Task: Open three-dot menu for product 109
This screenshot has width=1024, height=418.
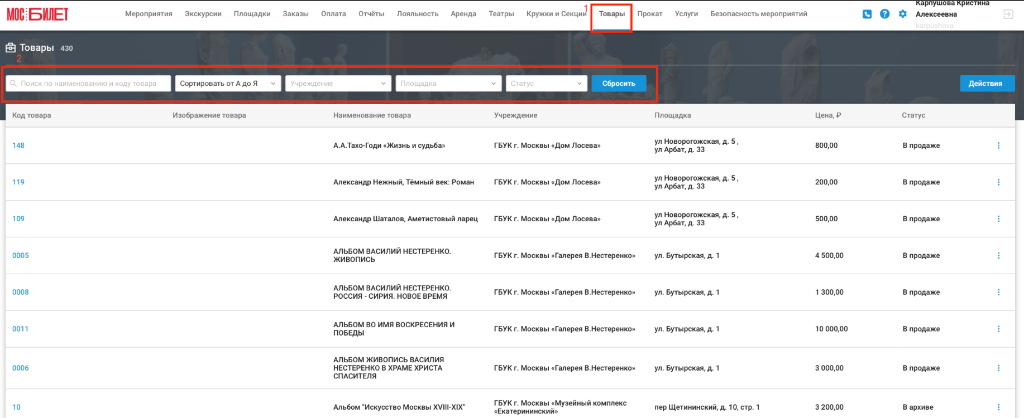Action: click(999, 219)
